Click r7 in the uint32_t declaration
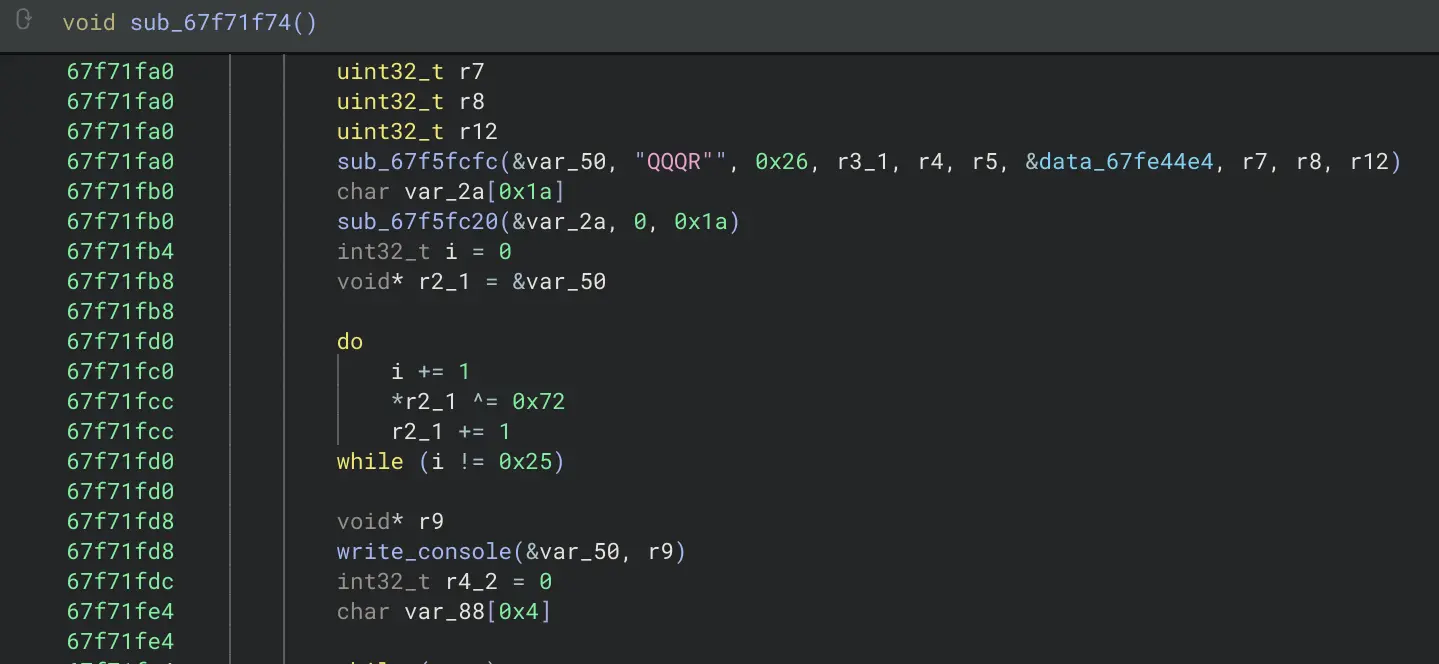 [x=471, y=71]
